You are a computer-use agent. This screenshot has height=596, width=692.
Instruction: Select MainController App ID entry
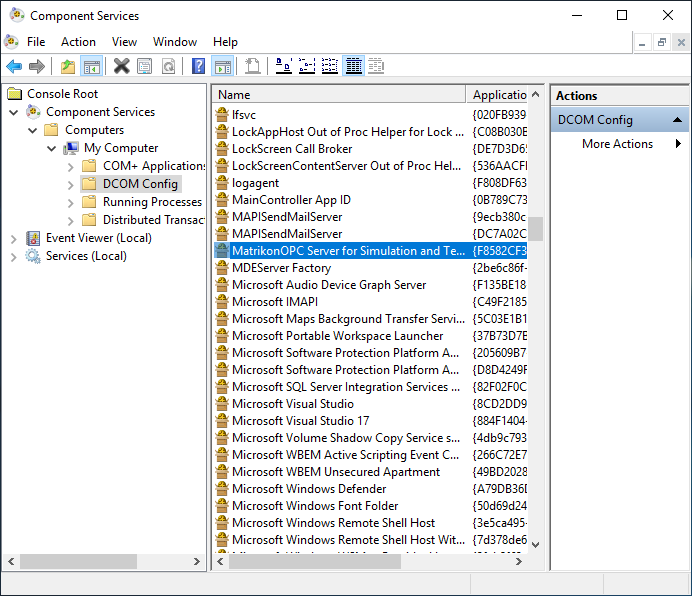[291, 200]
